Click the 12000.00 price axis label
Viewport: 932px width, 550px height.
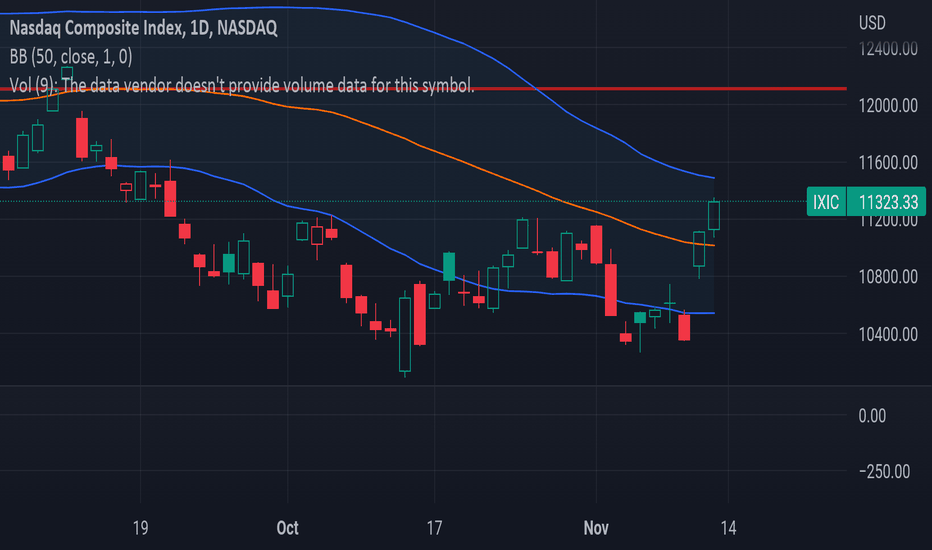888,105
